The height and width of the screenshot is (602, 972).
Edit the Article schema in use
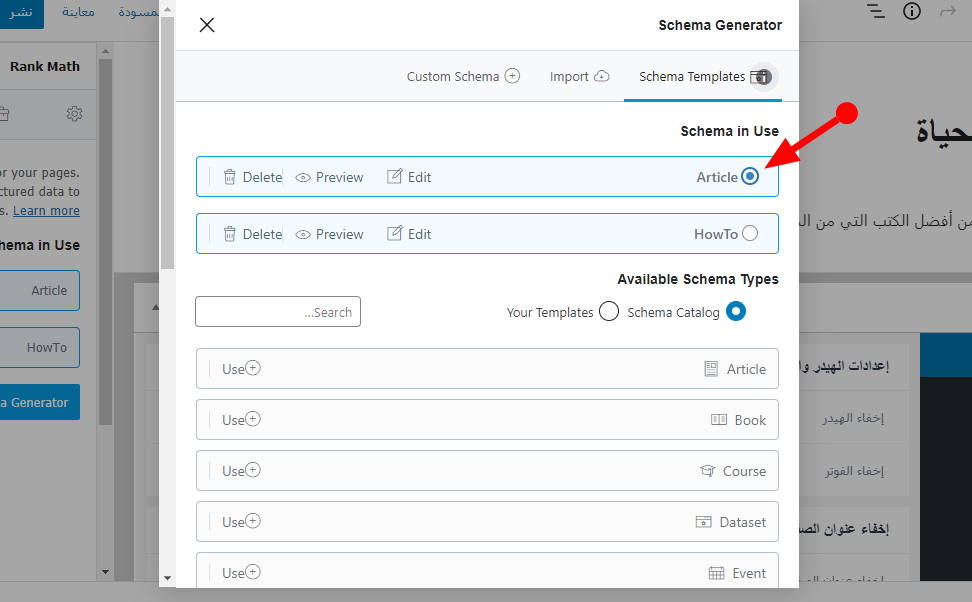pyautogui.click(x=409, y=177)
